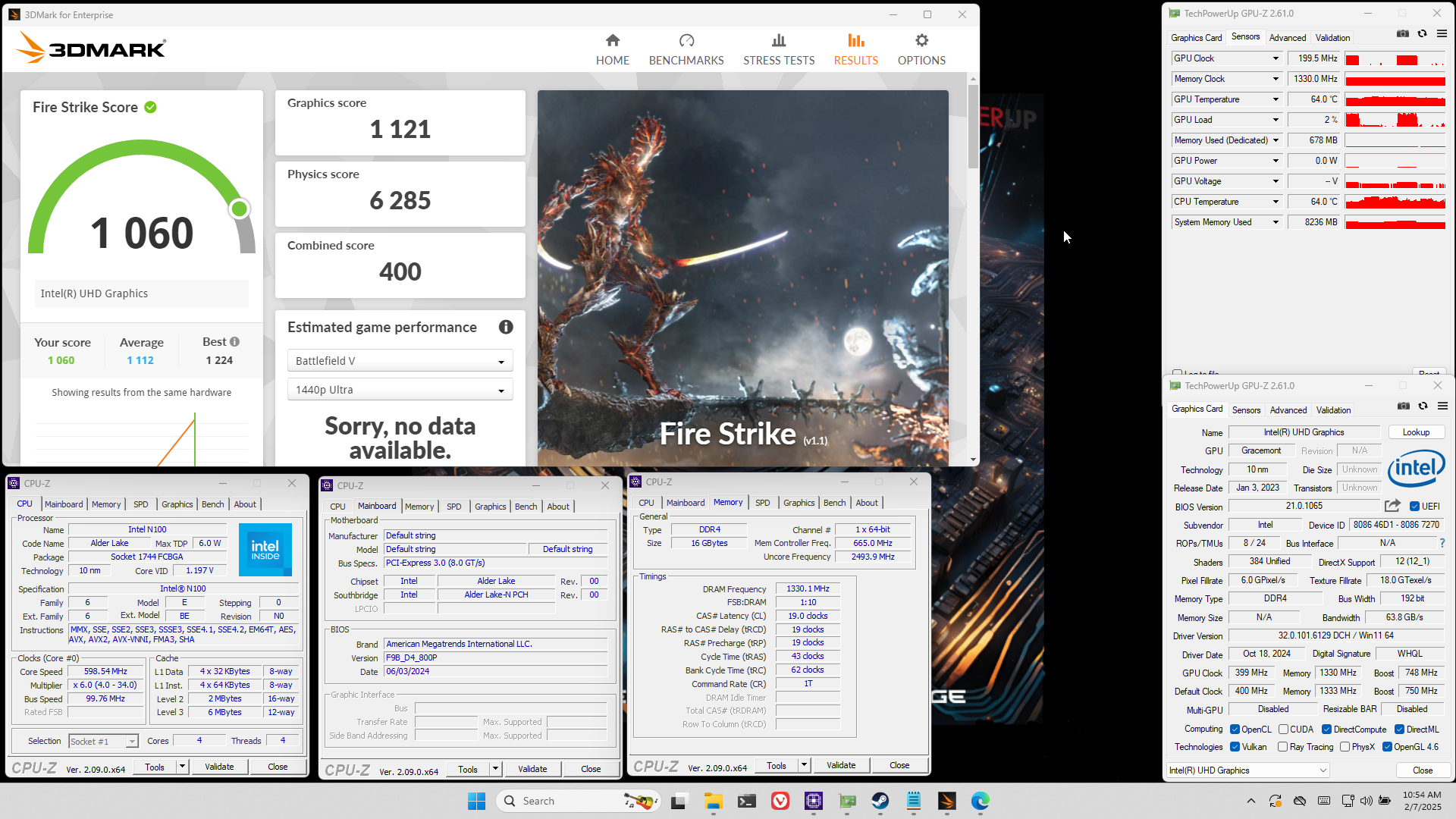Click Close button in GPU-Z Graphics Card window
Screen dimensions: 1456x819
point(1423,770)
